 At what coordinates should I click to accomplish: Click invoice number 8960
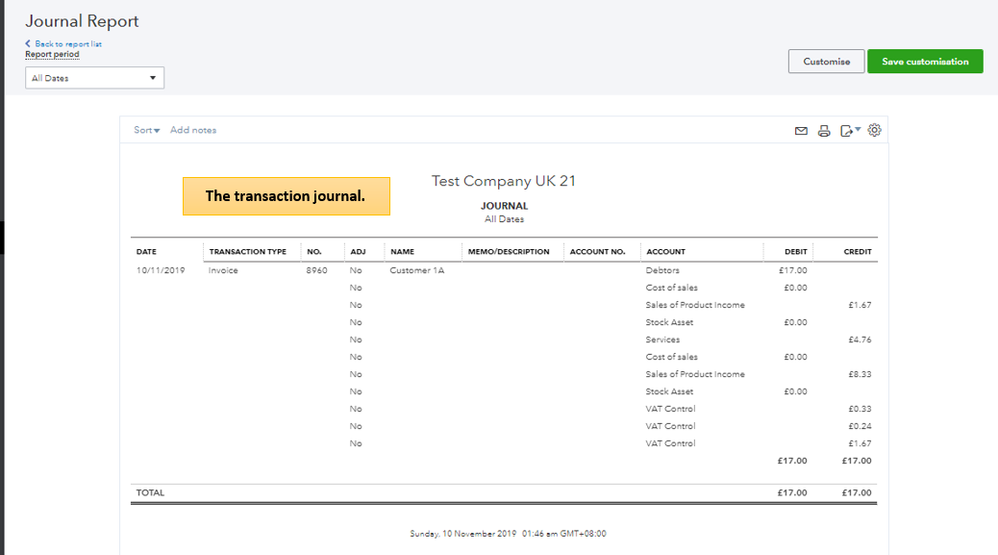316,270
